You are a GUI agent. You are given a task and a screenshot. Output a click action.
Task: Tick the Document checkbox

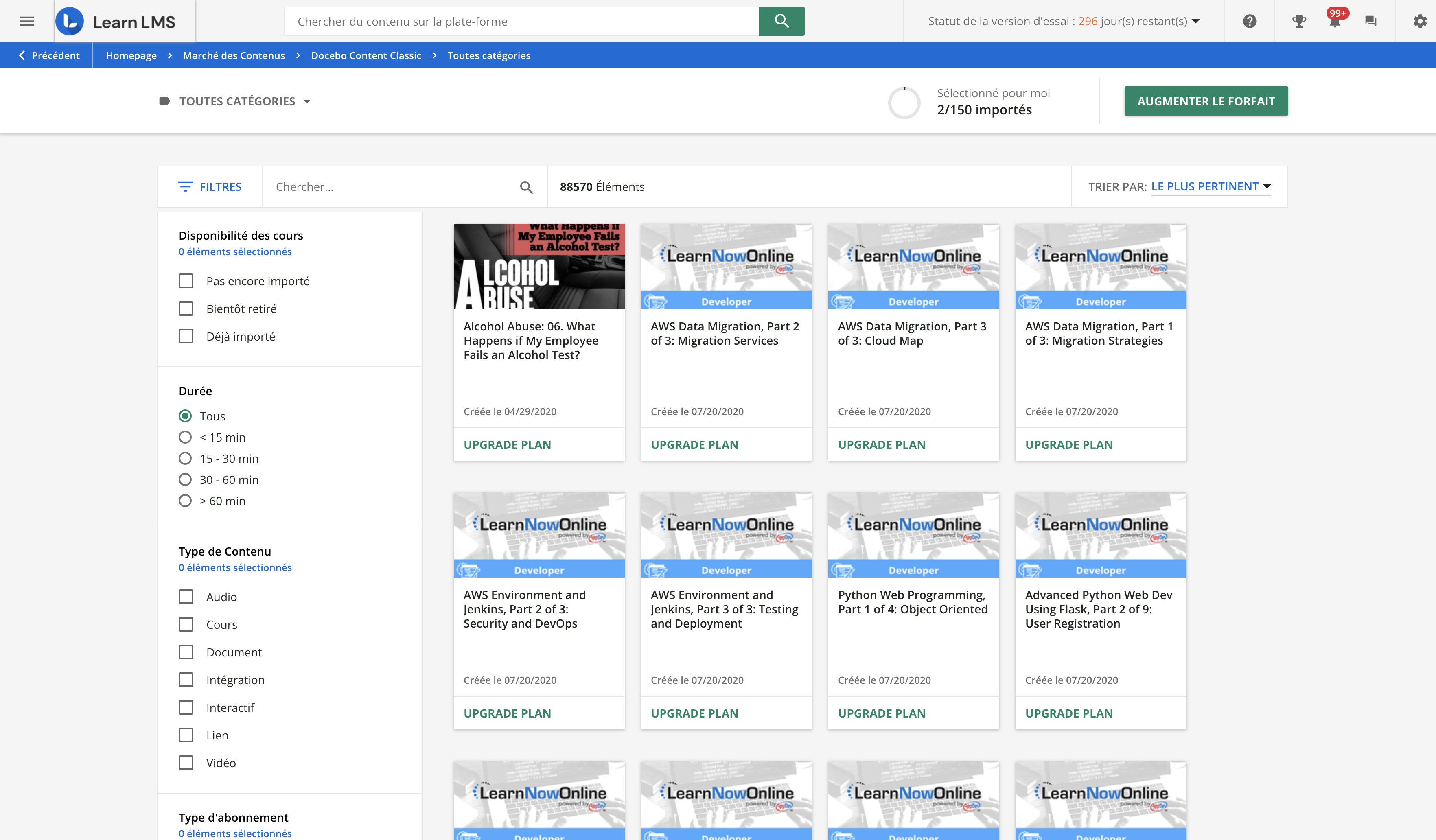point(186,652)
